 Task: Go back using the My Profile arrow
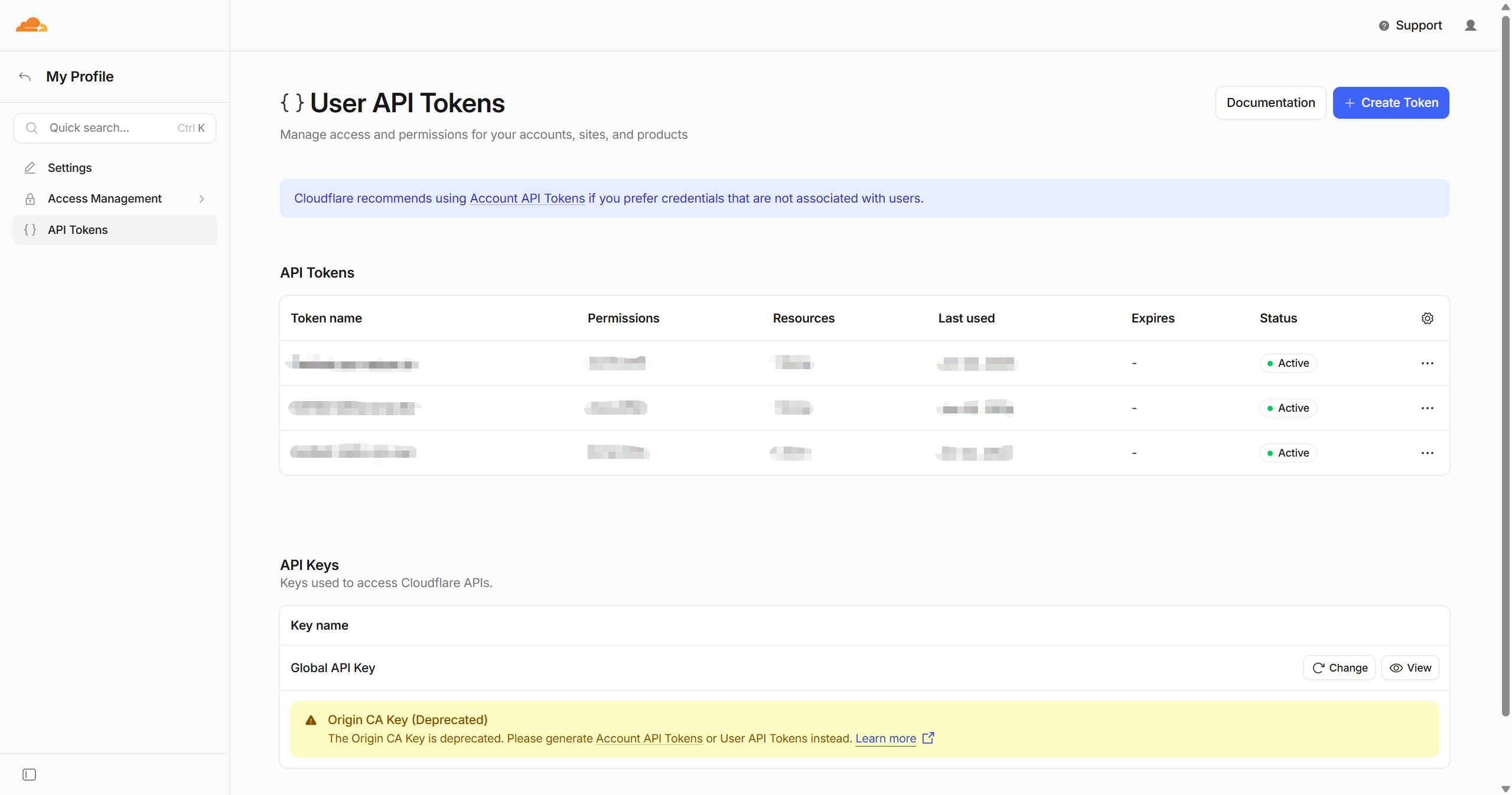point(25,77)
